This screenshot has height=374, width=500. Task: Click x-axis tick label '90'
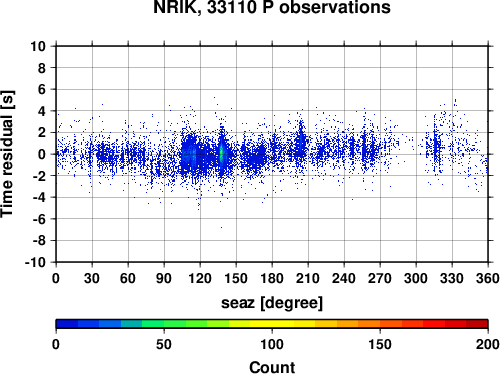pyautogui.click(x=164, y=278)
